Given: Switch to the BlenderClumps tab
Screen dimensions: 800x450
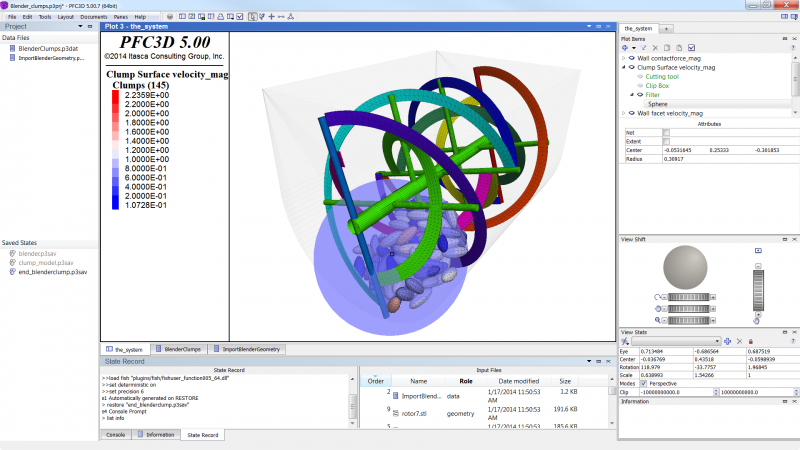Looking at the screenshot, I should (178, 349).
